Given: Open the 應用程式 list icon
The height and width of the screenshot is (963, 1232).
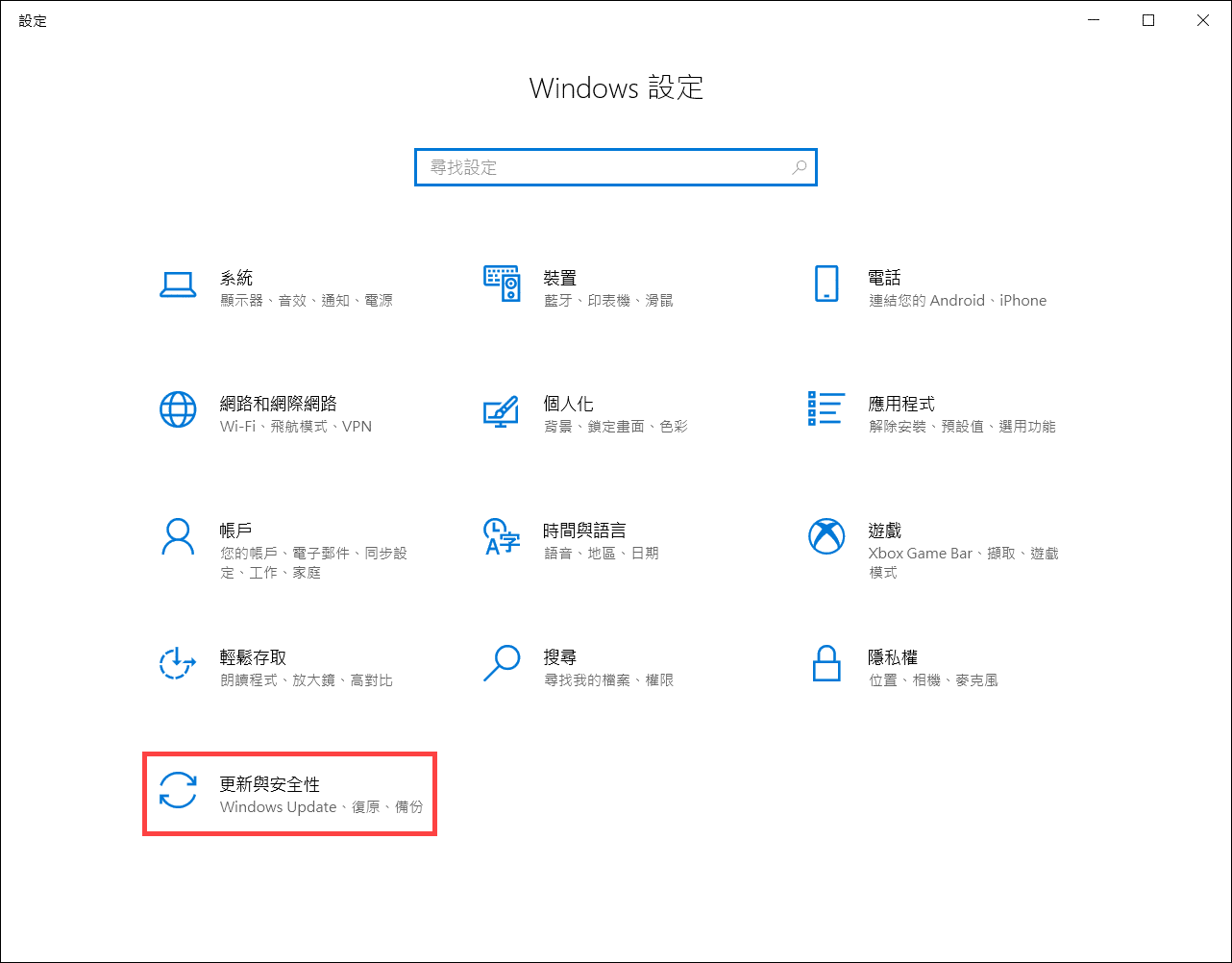Looking at the screenshot, I should 825,408.
